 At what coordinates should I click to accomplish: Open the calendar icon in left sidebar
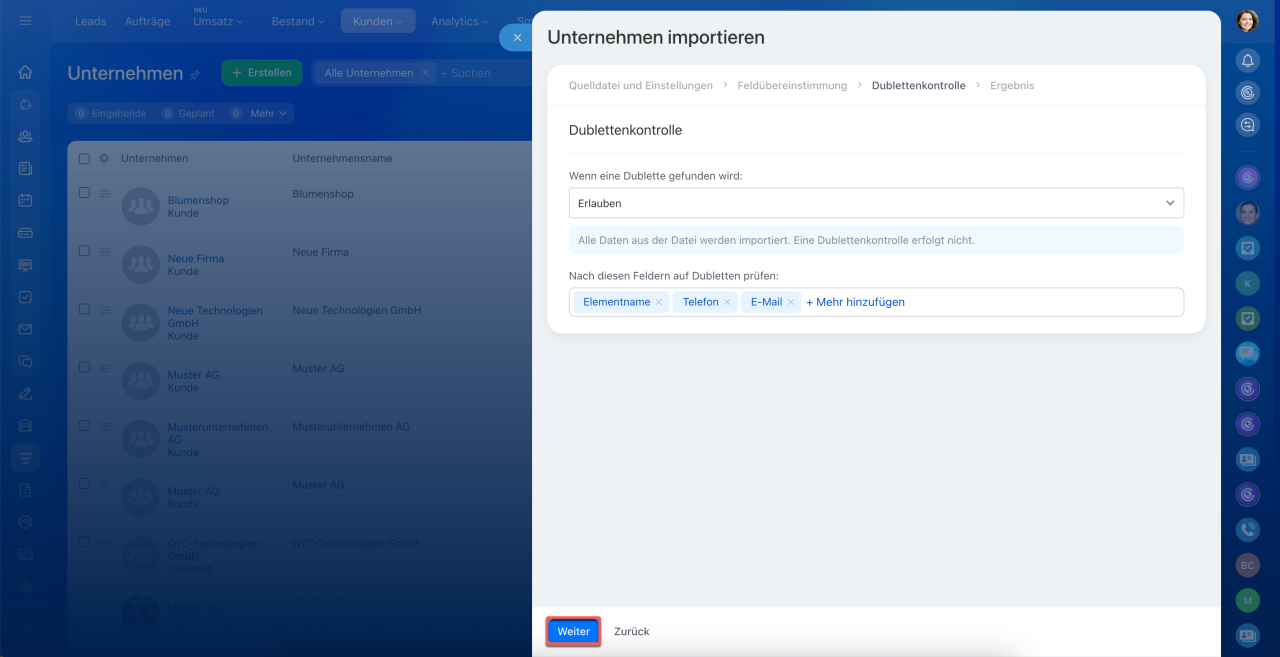point(25,200)
